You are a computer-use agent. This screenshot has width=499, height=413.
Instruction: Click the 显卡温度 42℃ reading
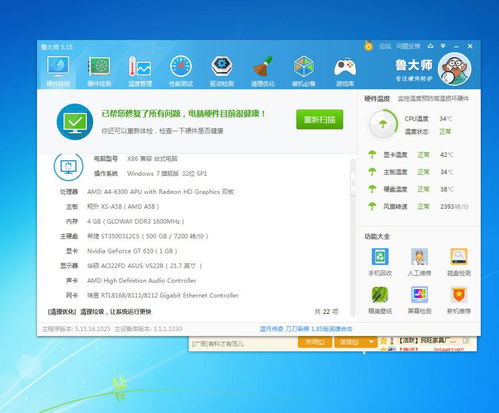(447, 155)
